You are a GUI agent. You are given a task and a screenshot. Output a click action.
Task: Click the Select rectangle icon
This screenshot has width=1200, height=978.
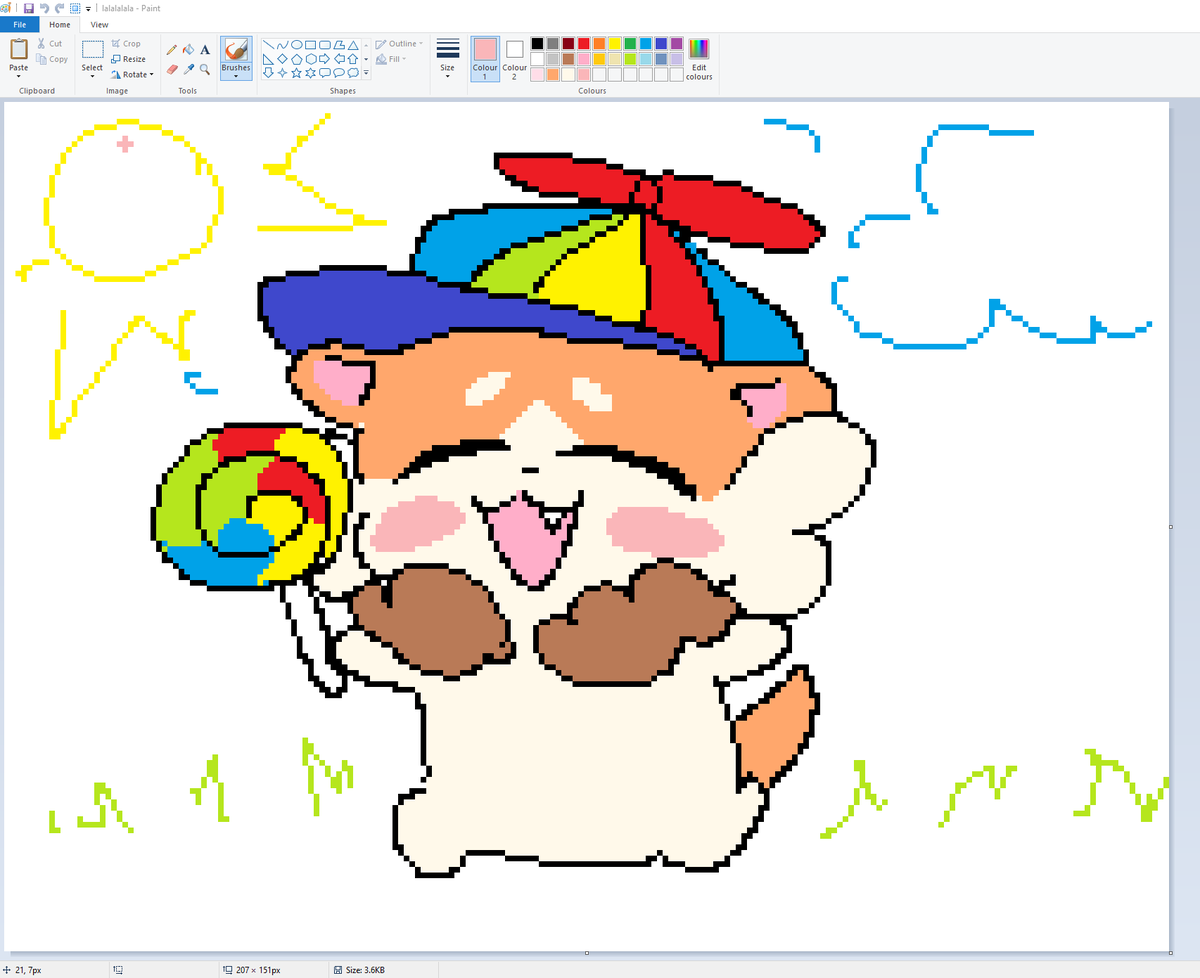(x=92, y=49)
